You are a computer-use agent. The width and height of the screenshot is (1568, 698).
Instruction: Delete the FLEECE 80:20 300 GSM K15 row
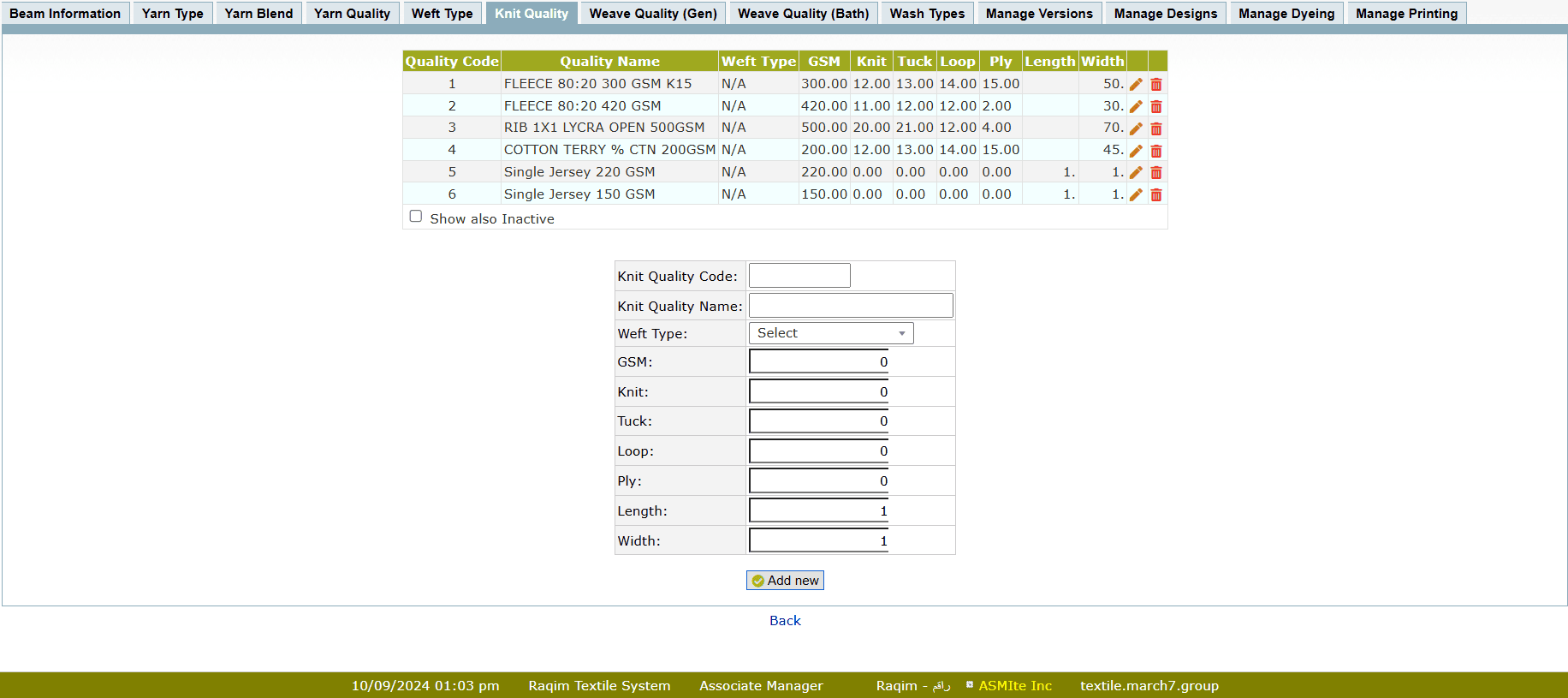coord(1156,84)
